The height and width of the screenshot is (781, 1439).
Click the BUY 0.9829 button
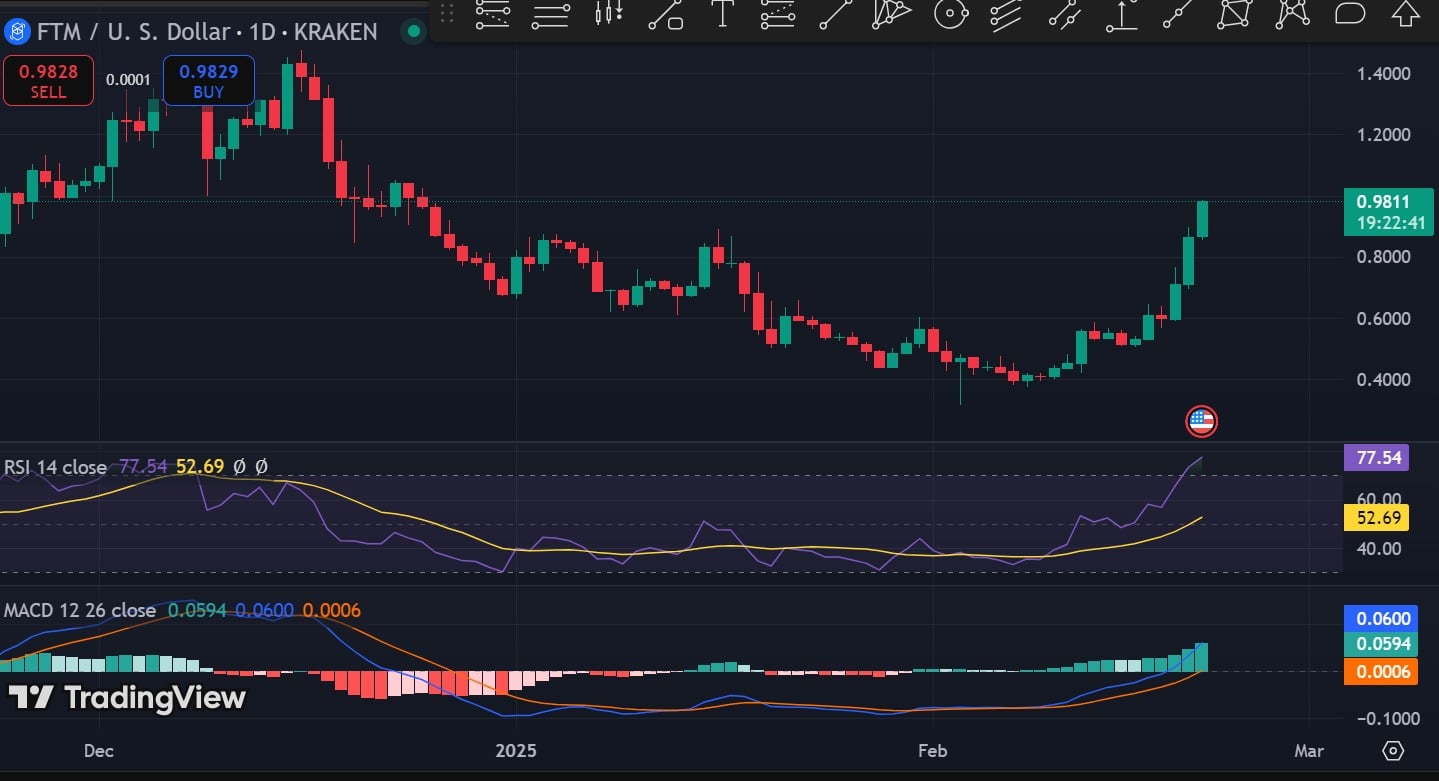(208, 81)
